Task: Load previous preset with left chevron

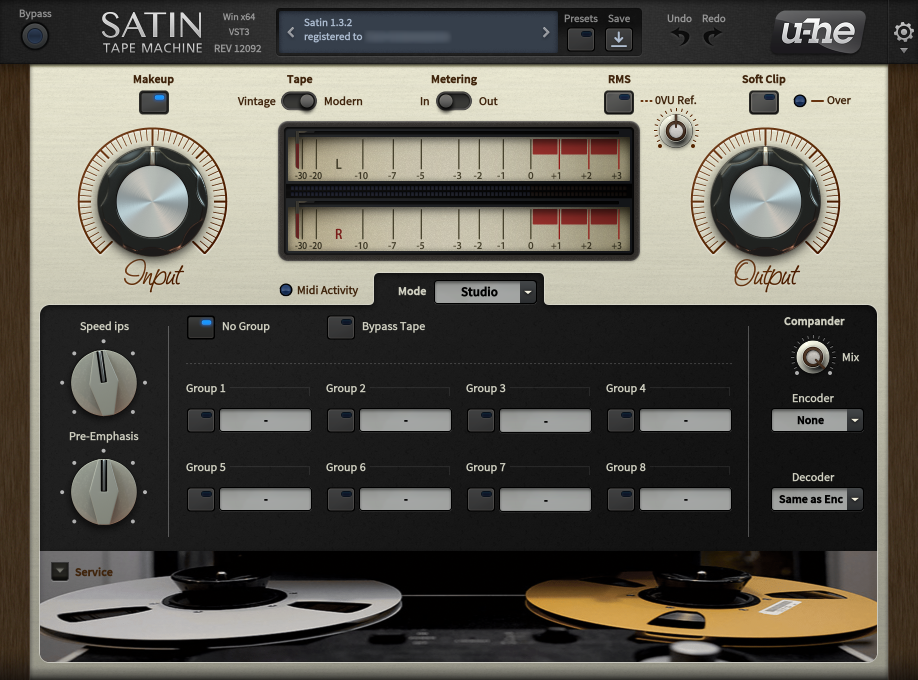Action: click(291, 32)
